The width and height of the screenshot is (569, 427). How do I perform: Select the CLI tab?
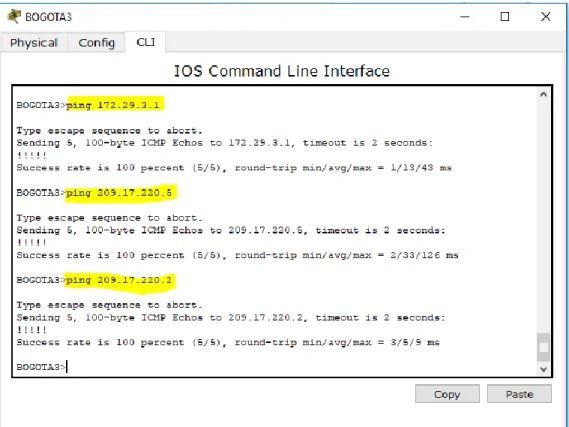(146, 42)
